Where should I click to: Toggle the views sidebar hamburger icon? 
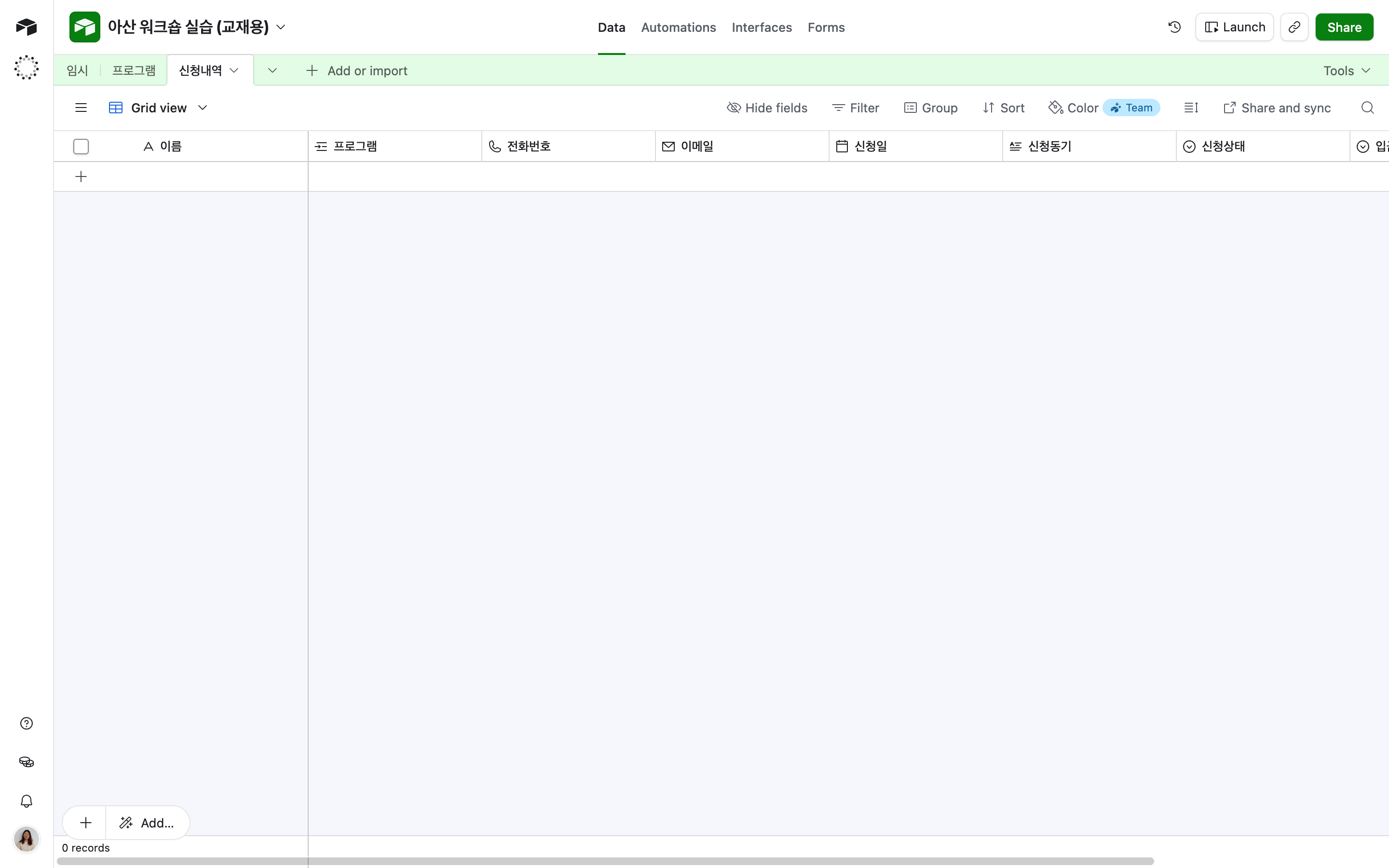tap(81, 108)
